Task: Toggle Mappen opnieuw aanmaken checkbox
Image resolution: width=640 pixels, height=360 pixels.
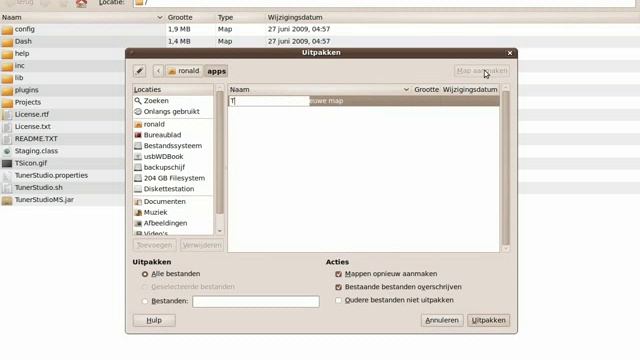Action: (x=338, y=274)
